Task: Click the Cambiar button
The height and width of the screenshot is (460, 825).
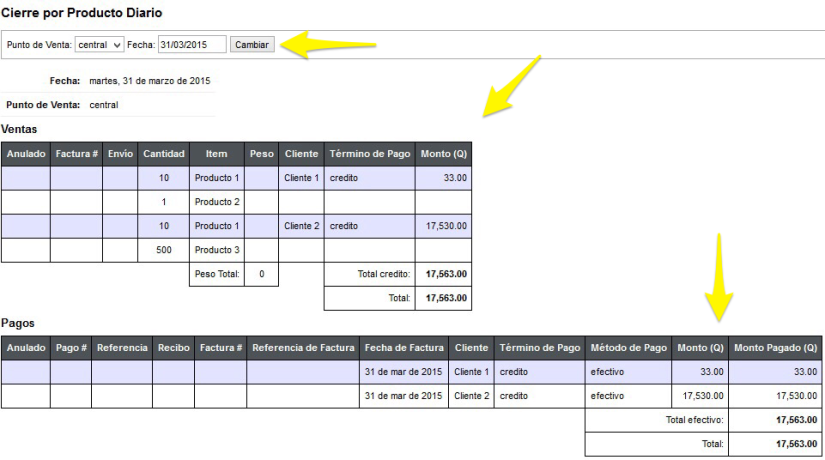Action: (x=252, y=45)
